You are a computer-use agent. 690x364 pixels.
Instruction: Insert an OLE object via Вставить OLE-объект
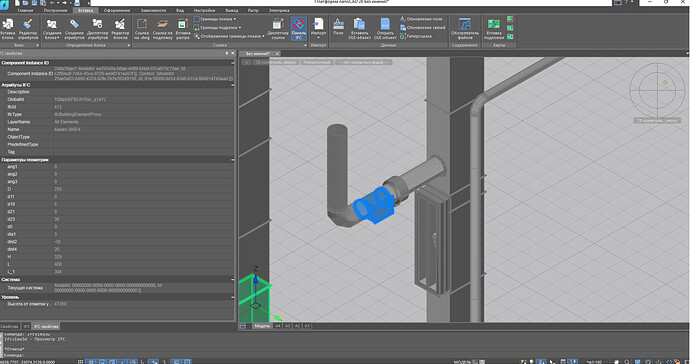coord(360,29)
